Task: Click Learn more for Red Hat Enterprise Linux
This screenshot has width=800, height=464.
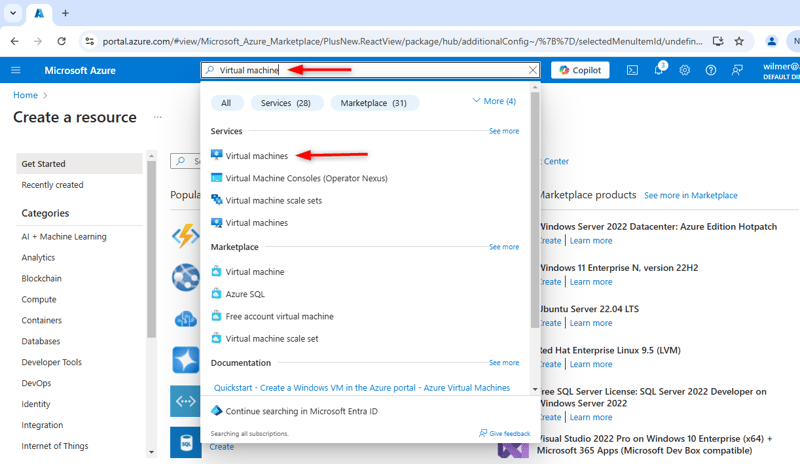Action: click(x=591, y=364)
